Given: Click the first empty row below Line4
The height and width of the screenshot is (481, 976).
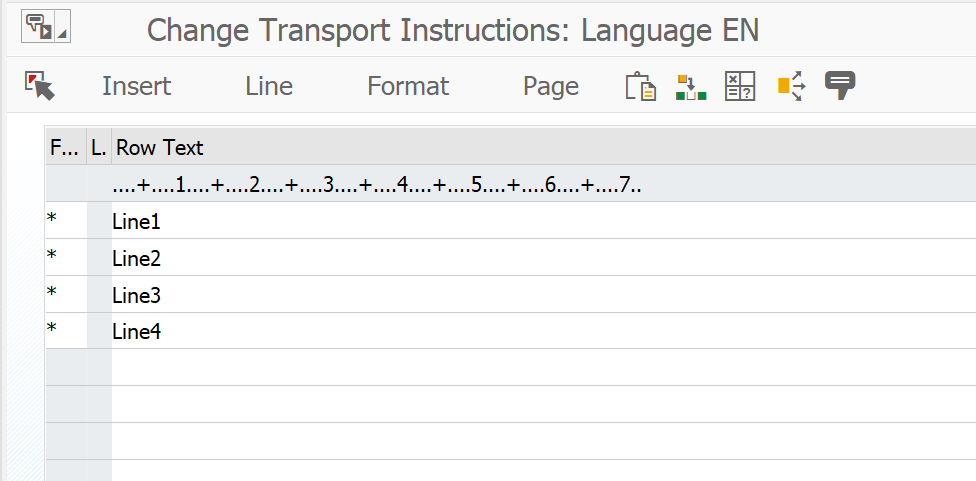Looking at the screenshot, I should pos(400,367).
